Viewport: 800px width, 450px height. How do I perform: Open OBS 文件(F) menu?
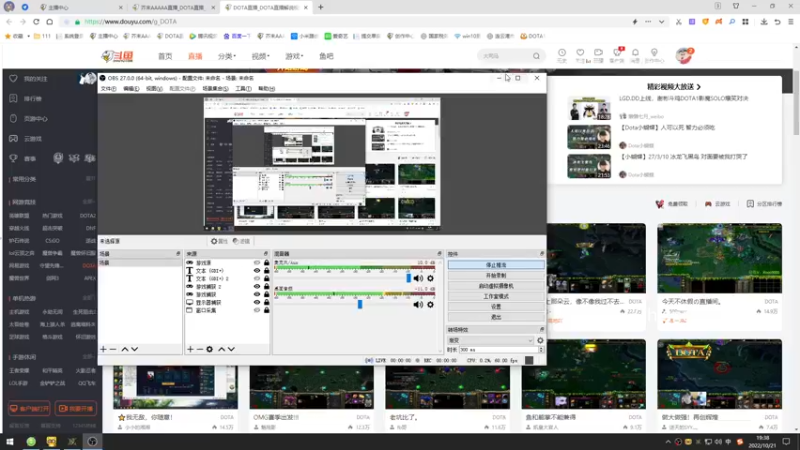(108, 89)
